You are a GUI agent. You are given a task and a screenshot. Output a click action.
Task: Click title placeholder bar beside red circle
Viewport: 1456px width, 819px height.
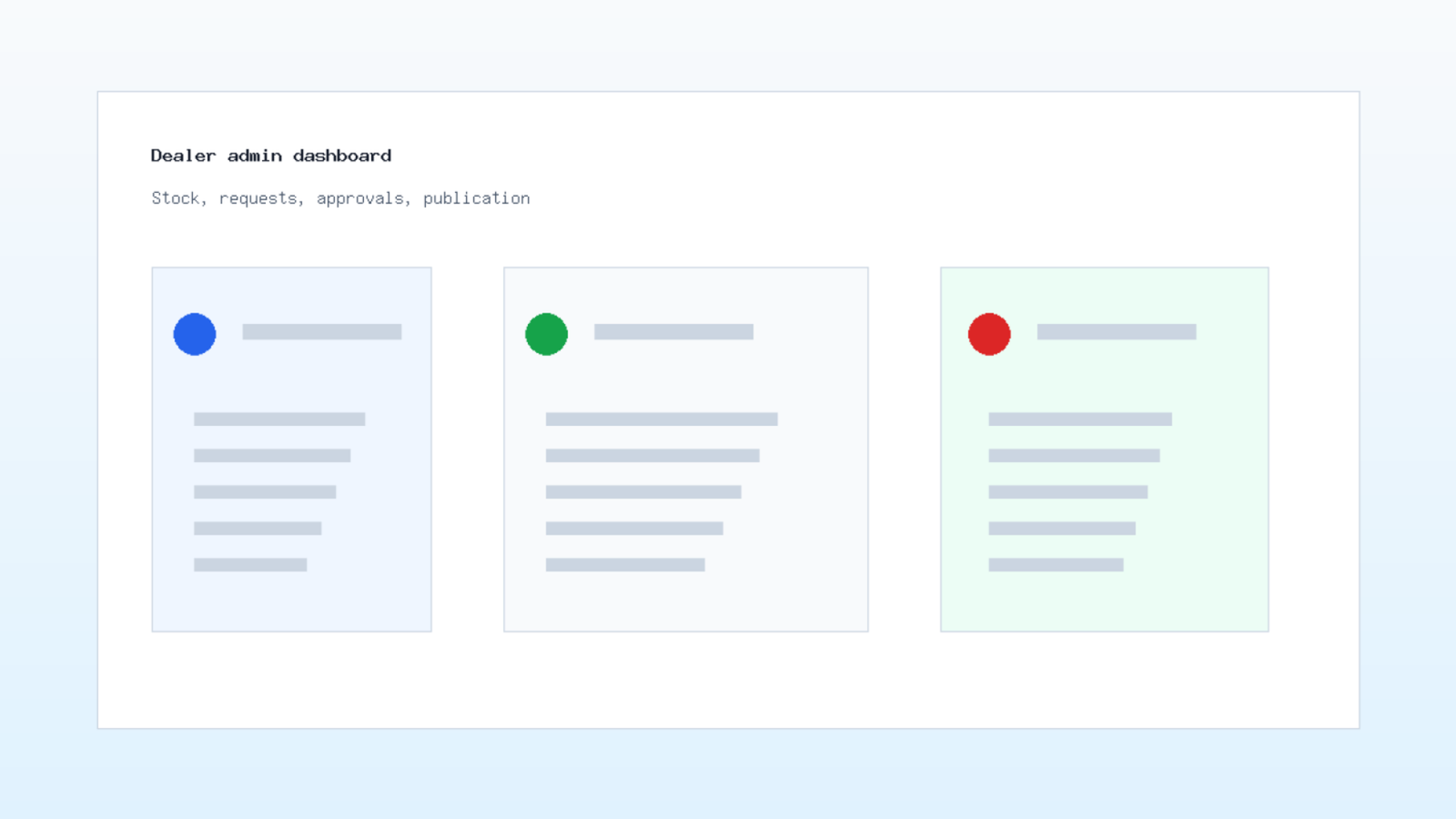[x=1117, y=332]
